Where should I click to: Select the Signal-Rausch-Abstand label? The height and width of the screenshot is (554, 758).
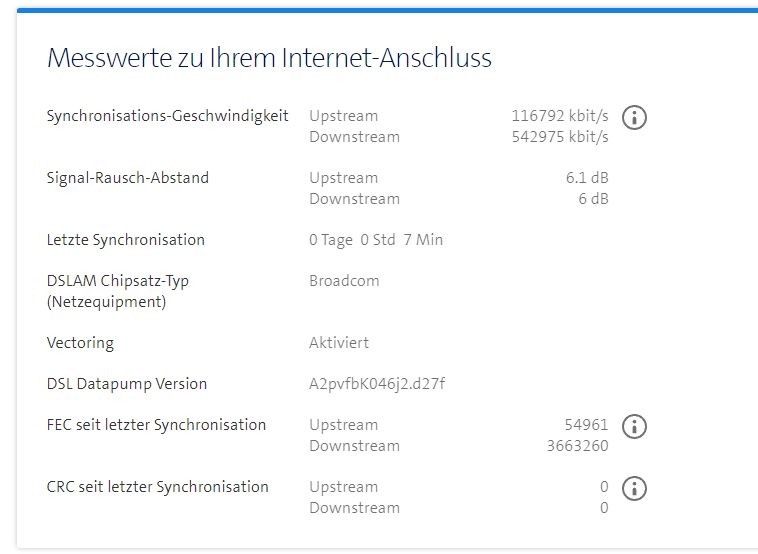[128, 178]
